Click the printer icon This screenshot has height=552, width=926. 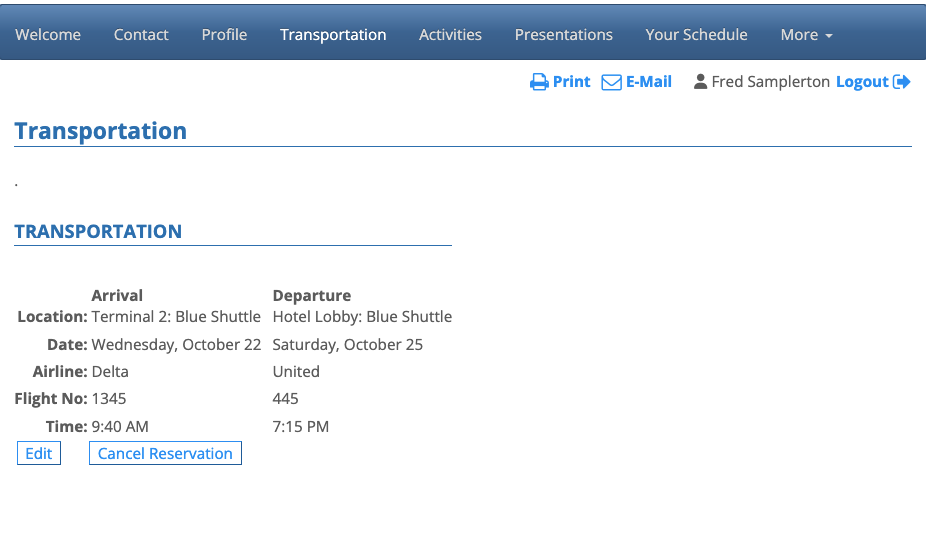[539, 82]
